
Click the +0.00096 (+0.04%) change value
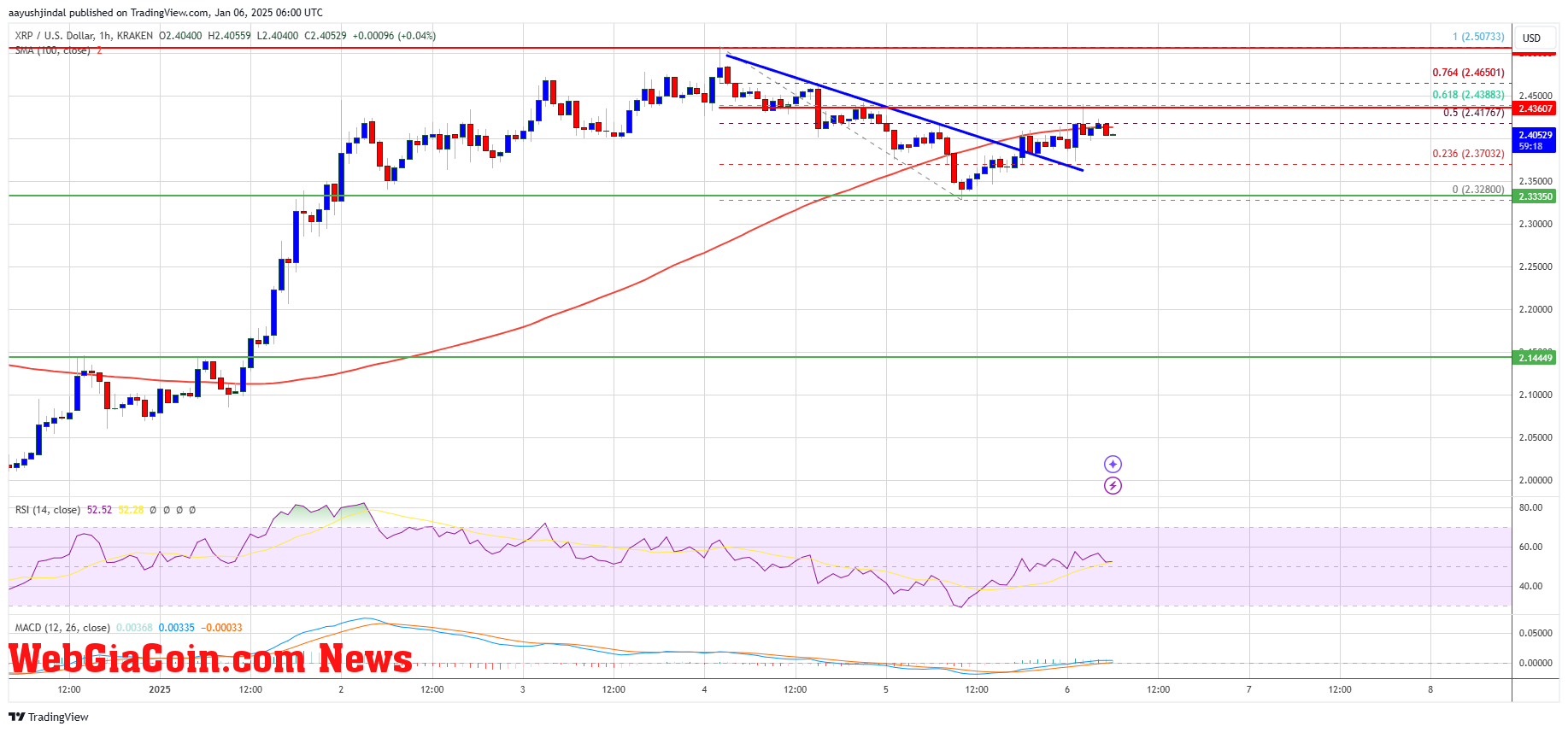394,36
